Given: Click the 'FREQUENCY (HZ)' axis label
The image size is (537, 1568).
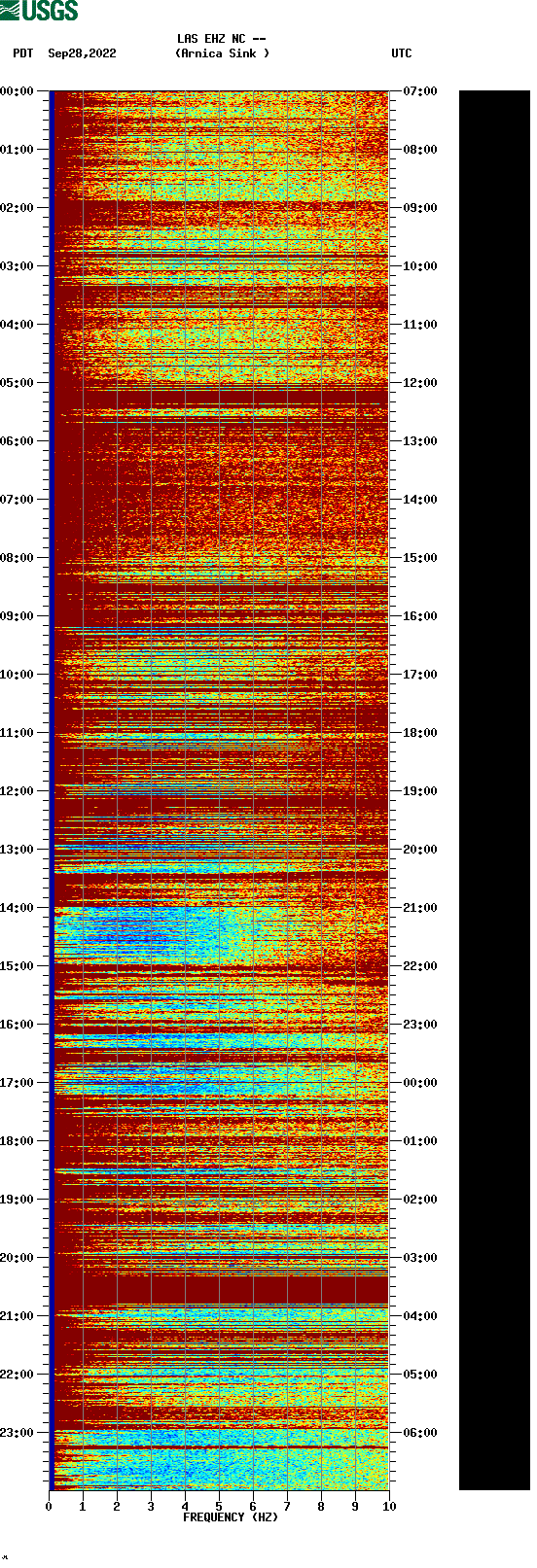Looking at the screenshot, I should tap(231, 1517).
